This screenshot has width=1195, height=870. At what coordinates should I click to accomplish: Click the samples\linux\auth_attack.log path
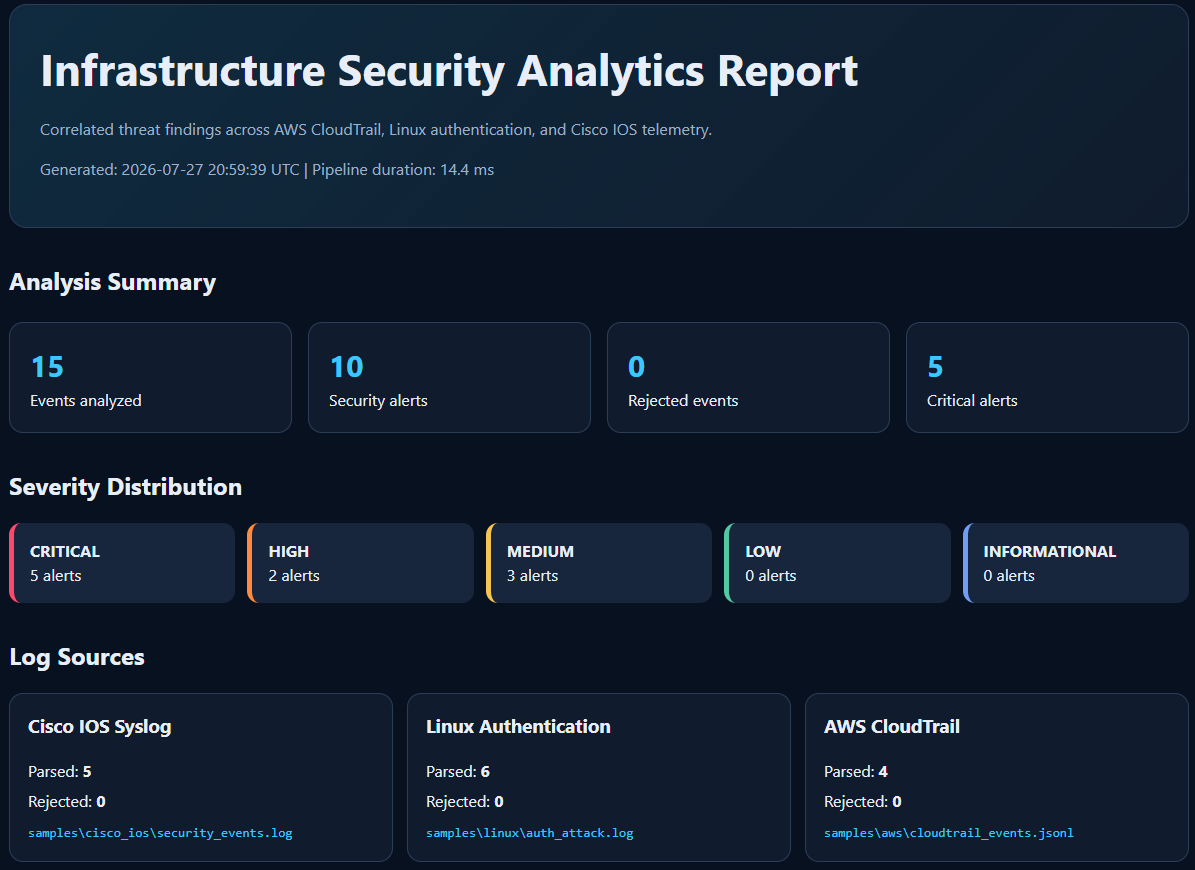(530, 833)
